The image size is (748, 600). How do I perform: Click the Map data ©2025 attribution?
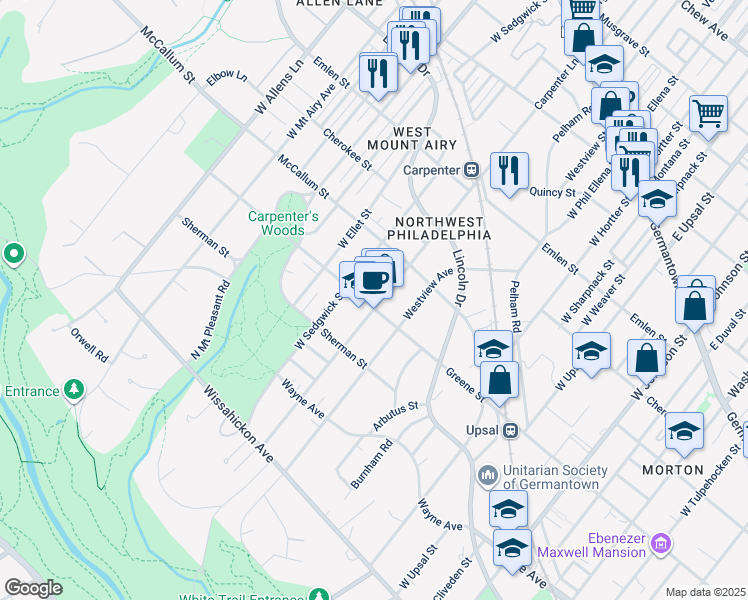(706, 593)
